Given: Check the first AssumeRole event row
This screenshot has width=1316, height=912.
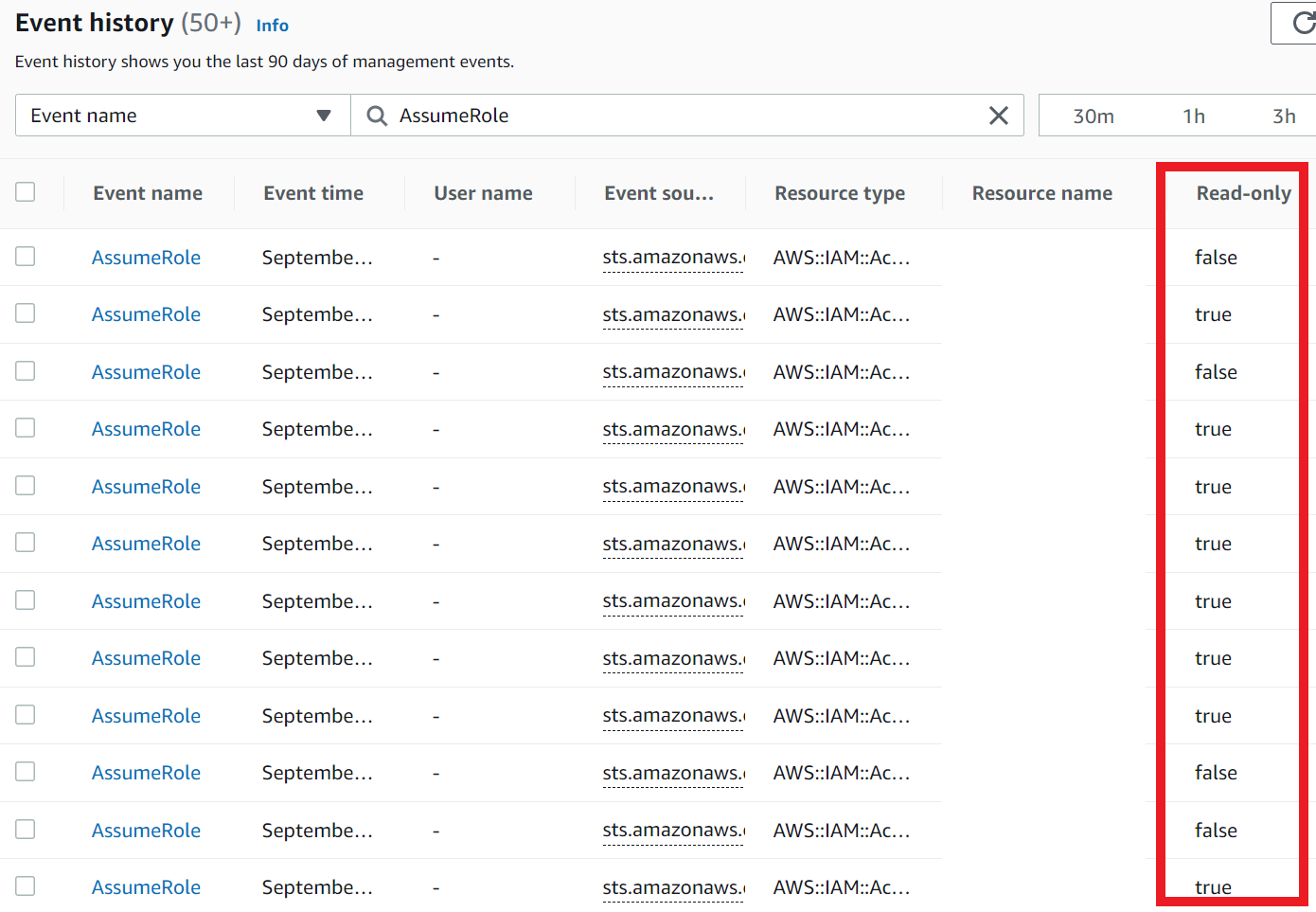Looking at the screenshot, I should pyautogui.click(x=25, y=257).
